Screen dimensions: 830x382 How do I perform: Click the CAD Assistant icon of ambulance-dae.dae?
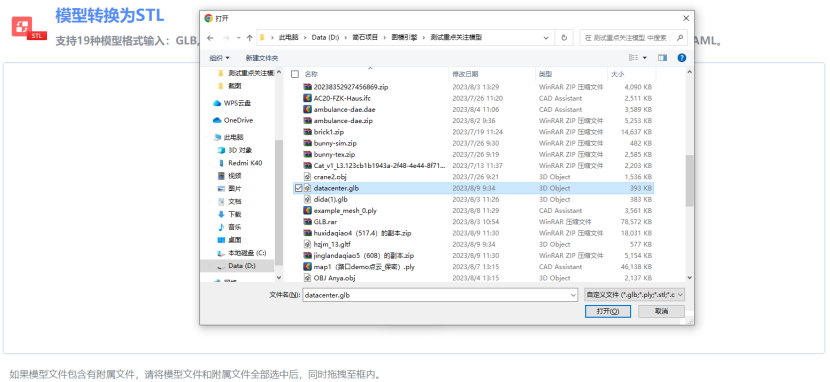307,110
